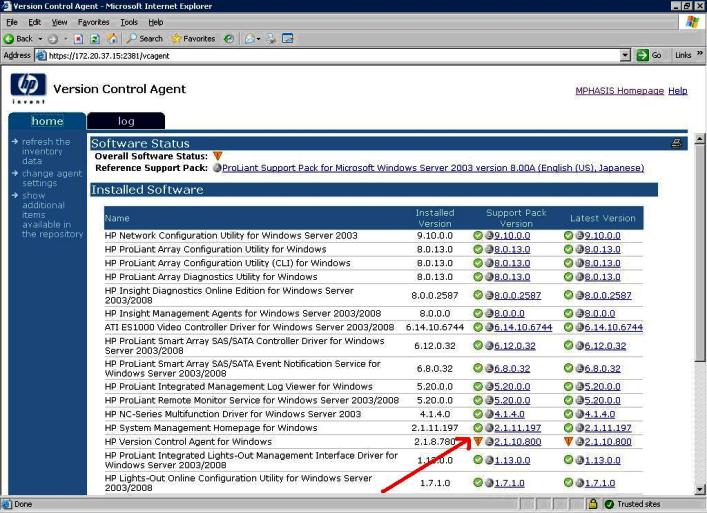Click the page scrollbar down arrow
Image resolution: width=707 pixels, height=513 pixels.
tap(698, 488)
